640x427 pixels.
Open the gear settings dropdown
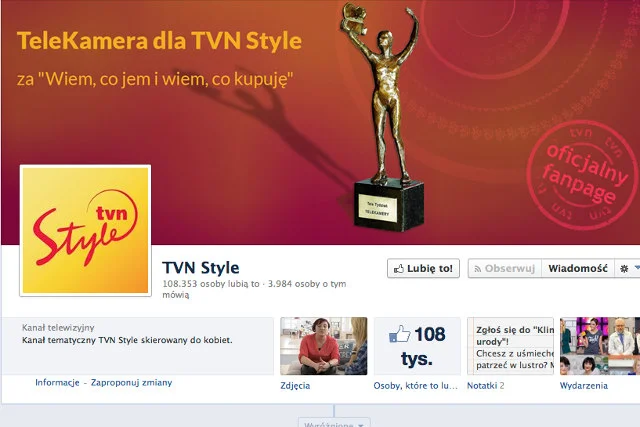(628, 268)
